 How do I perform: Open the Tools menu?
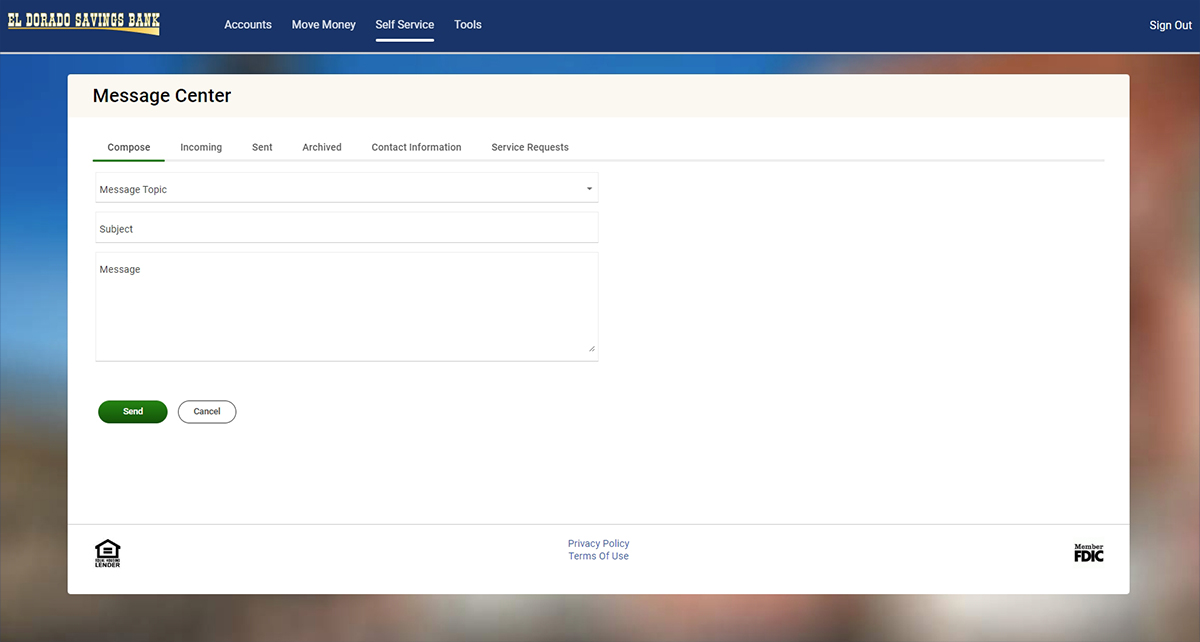(x=467, y=25)
